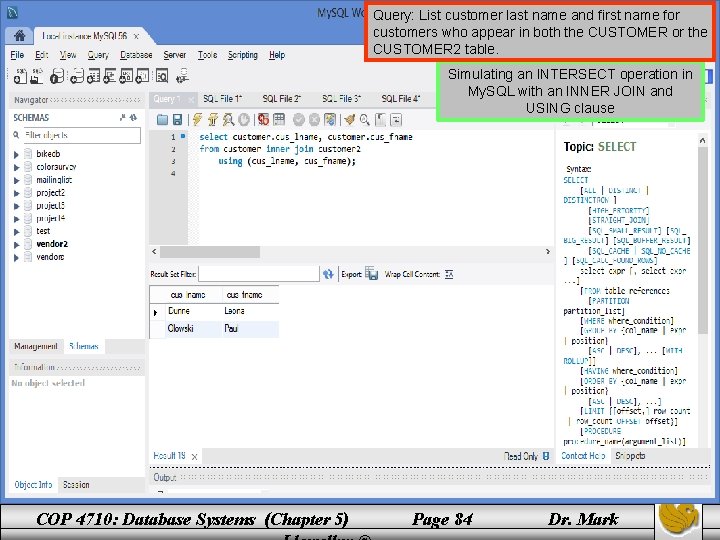720x540 pixels.
Task: Close the Result 19 tab
Action: [x=194, y=456]
